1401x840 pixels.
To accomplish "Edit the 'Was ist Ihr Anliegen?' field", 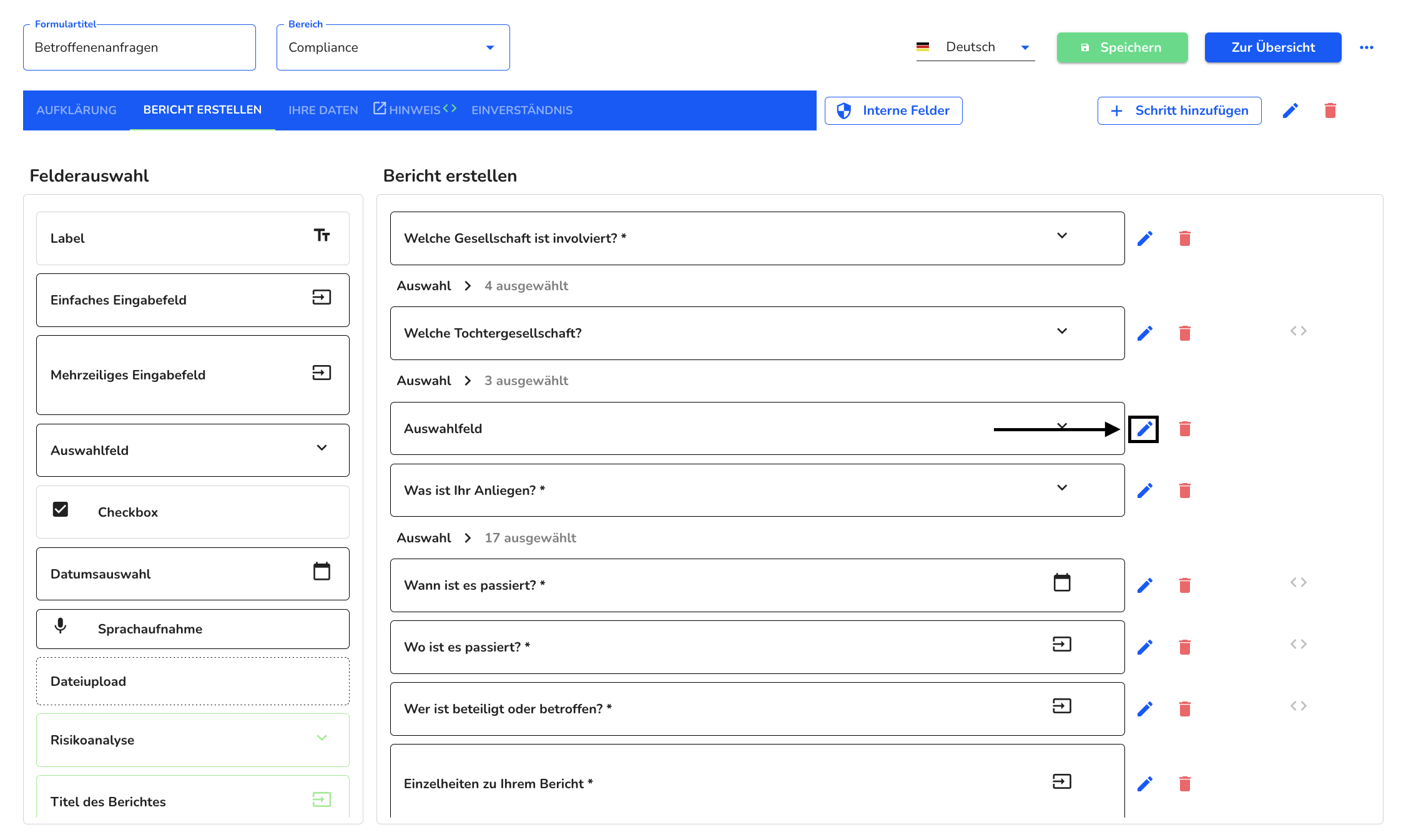I will (x=1144, y=491).
